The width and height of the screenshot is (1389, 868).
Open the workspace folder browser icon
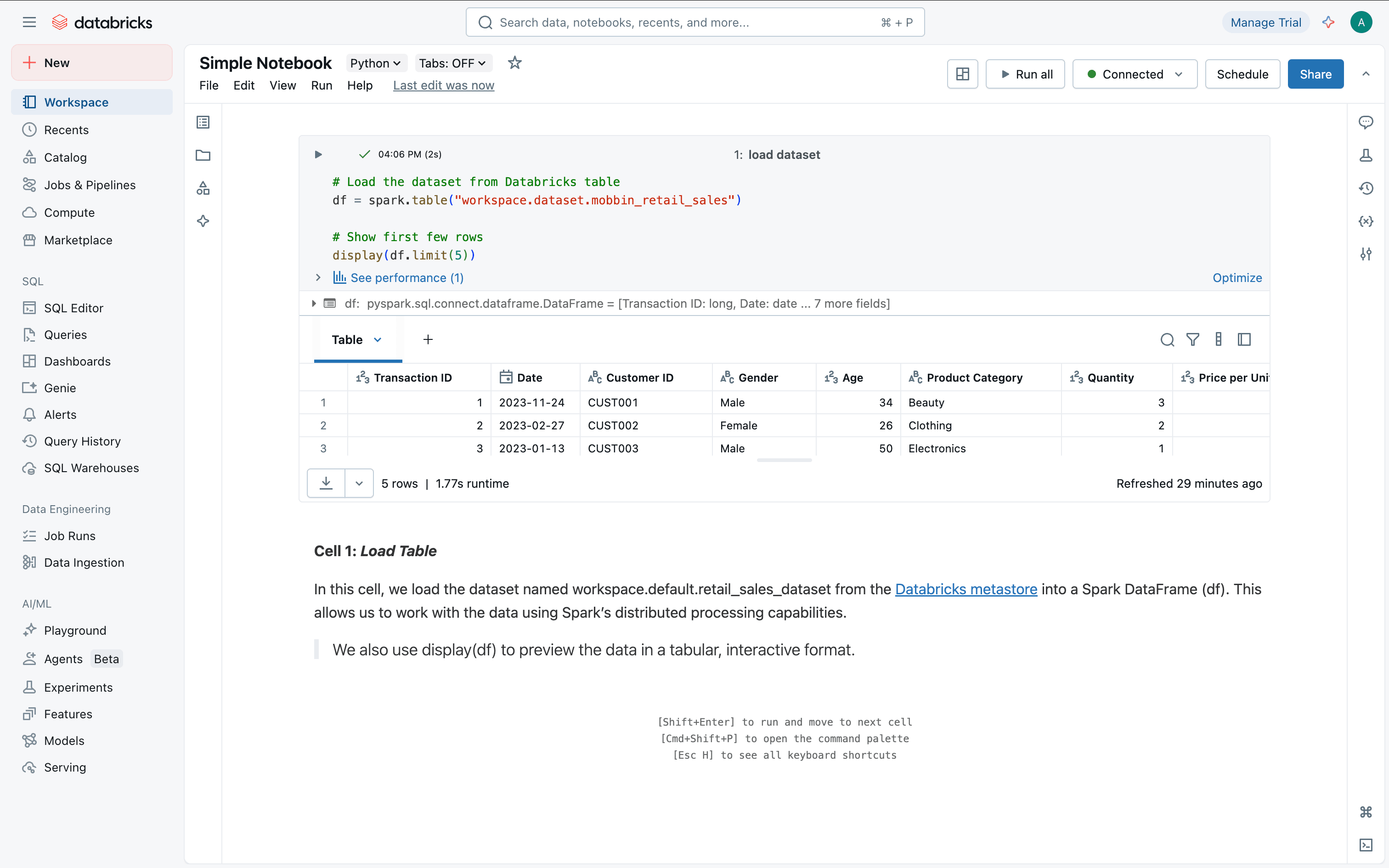click(203, 155)
